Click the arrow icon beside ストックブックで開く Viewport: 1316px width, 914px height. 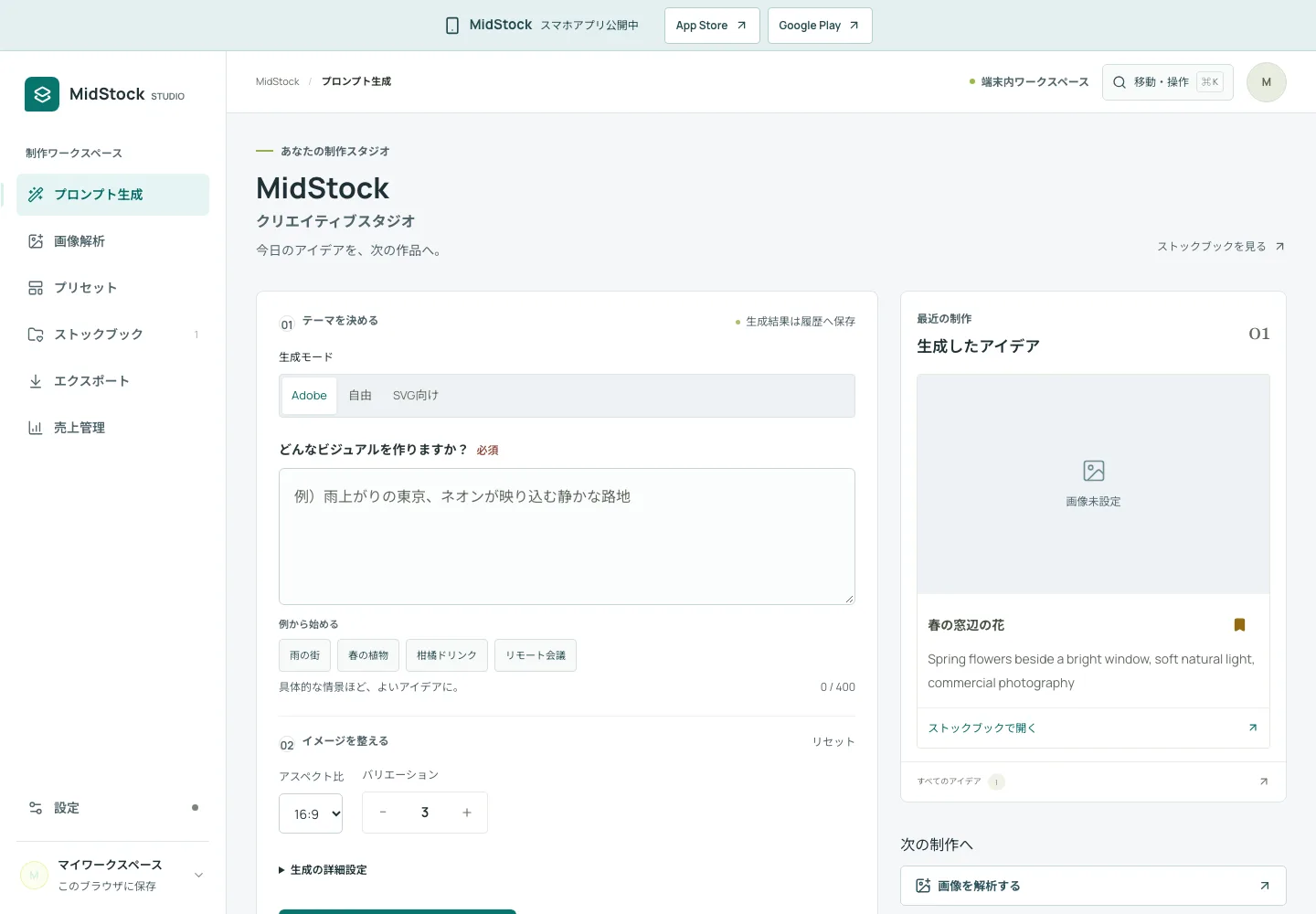(1253, 728)
